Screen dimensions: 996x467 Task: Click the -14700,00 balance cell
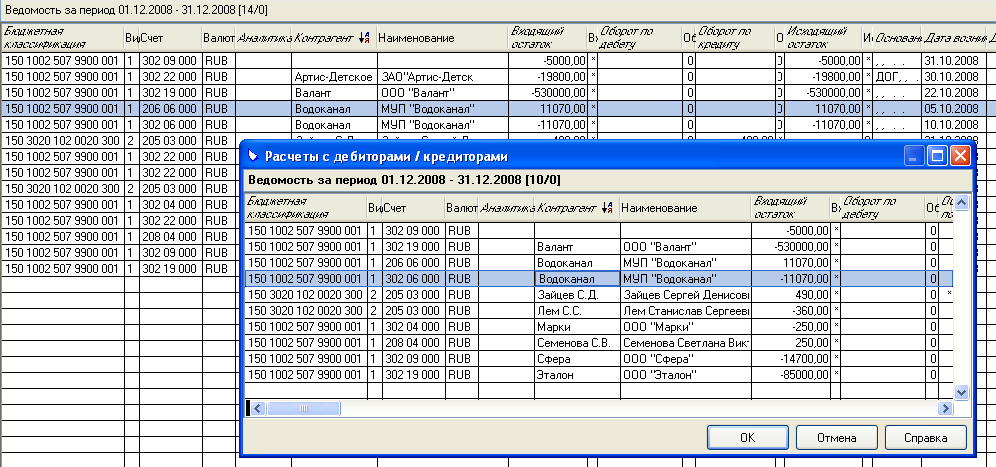click(790, 359)
